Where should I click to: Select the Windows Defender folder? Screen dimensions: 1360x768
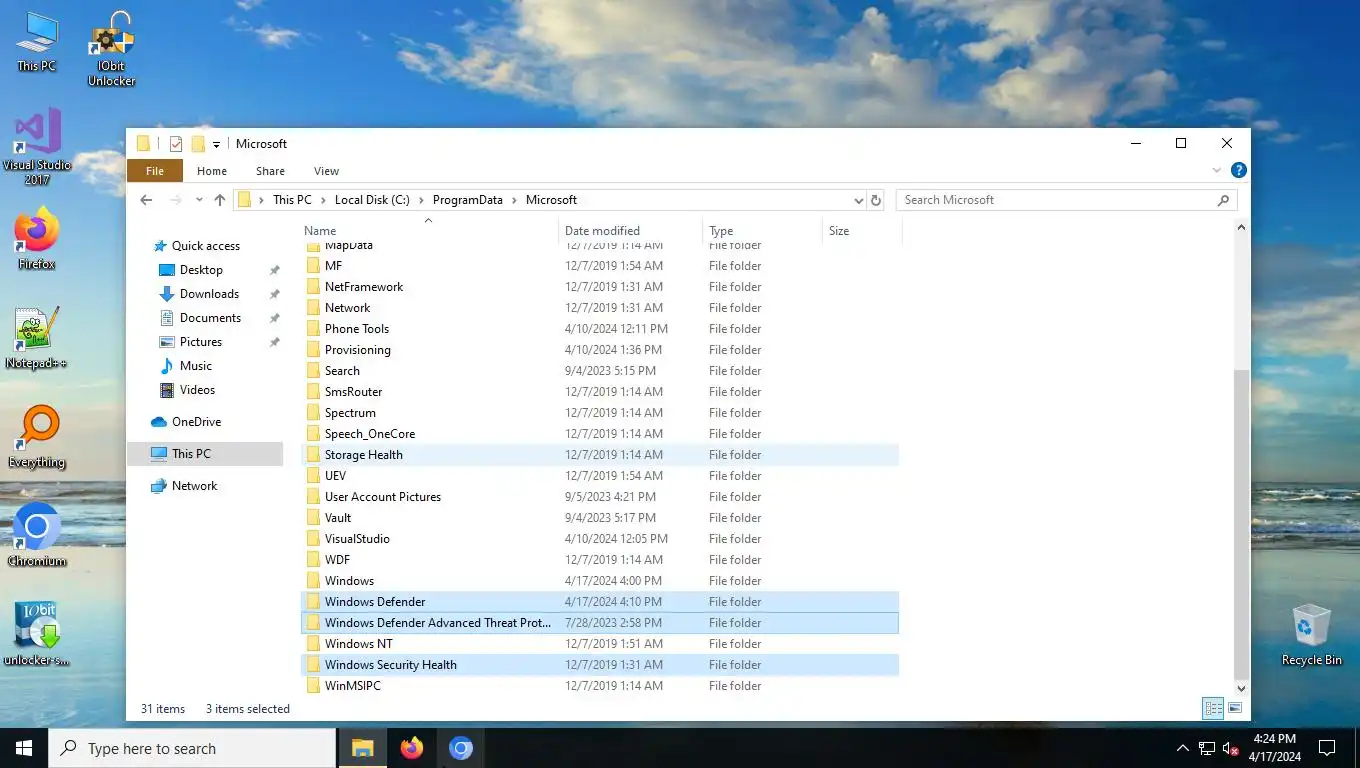[x=600, y=602]
